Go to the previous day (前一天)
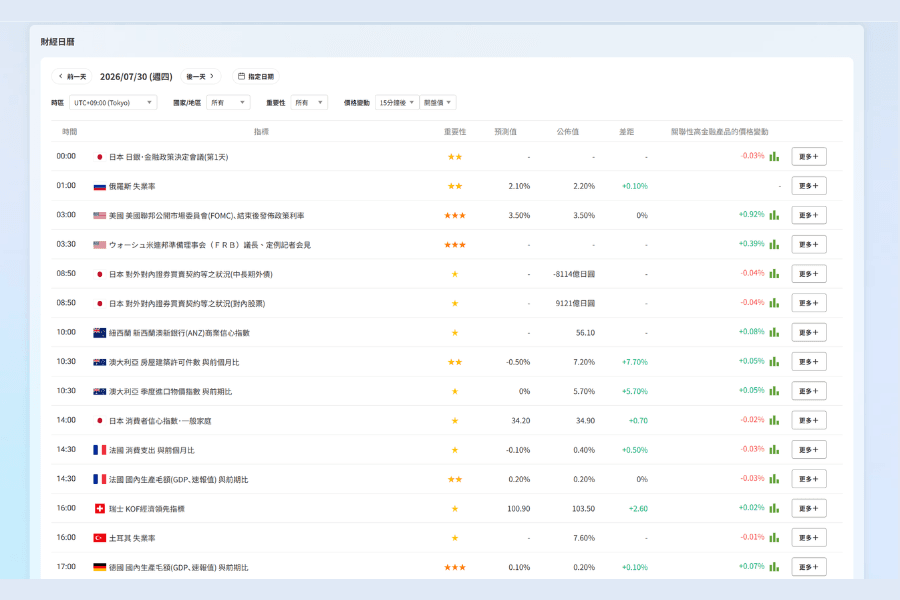Viewport: 900px width, 600px height. pyautogui.click(x=72, y=76)
